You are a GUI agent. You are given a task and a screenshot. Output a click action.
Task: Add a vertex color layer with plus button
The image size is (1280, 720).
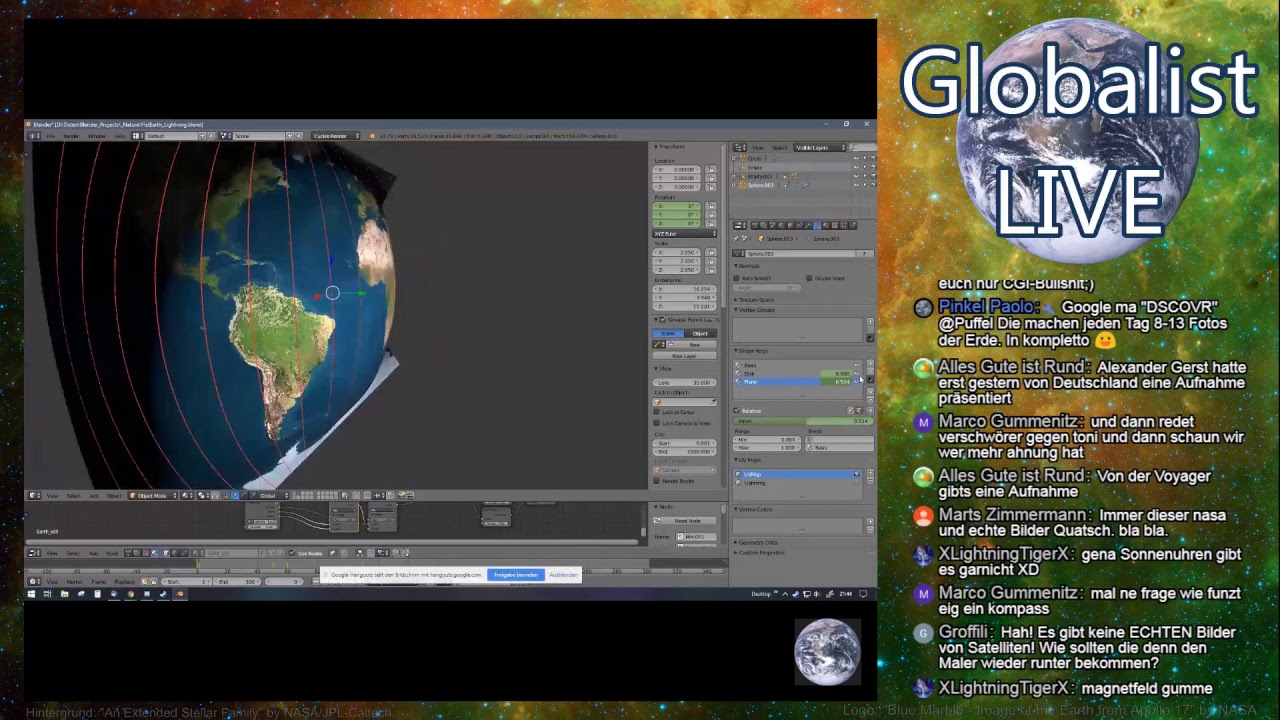[870, 521]
